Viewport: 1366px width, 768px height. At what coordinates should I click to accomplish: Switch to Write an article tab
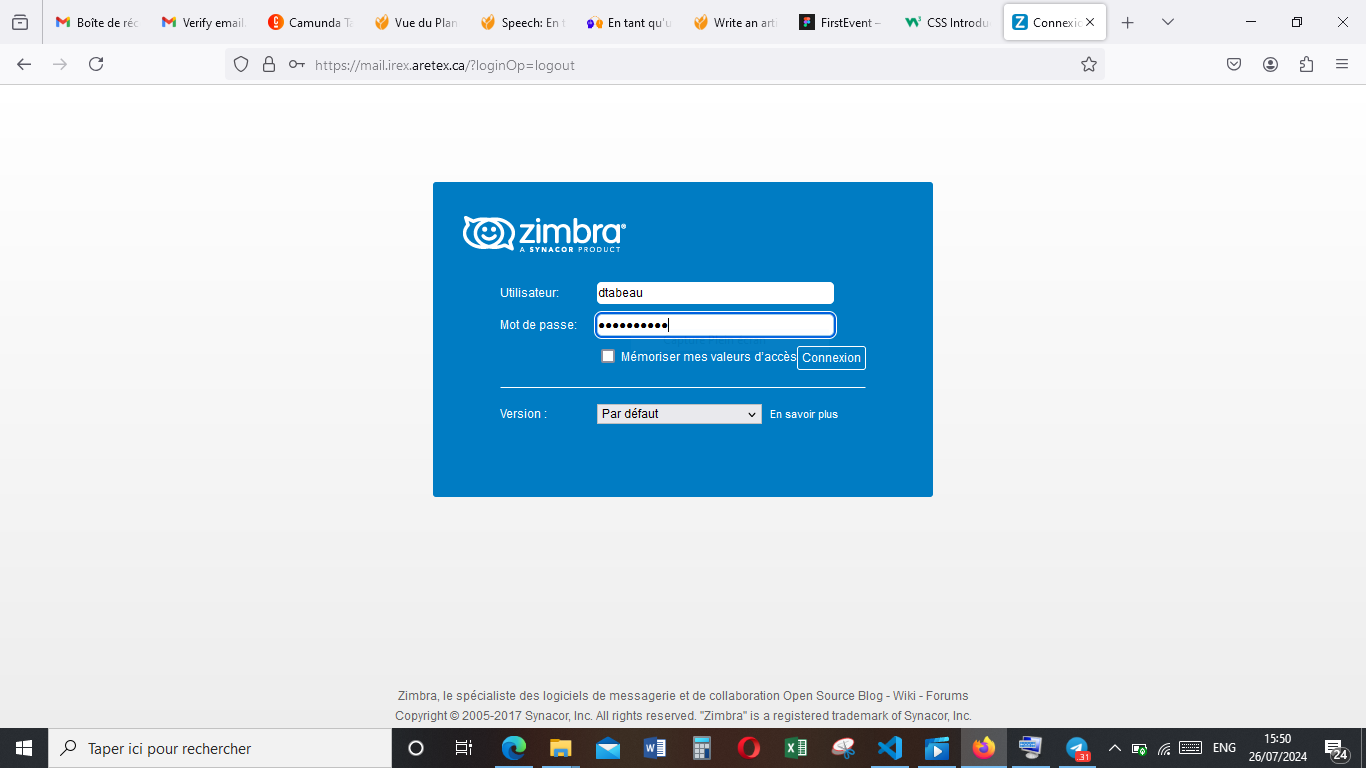[x=734, y=22]
